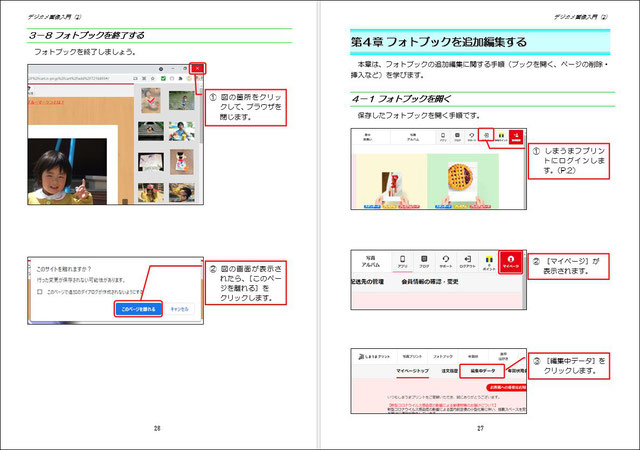Viewport: 640px width, 450px height.
Task: Open the 写真プリント navigation item
Action: coord(412,356)
